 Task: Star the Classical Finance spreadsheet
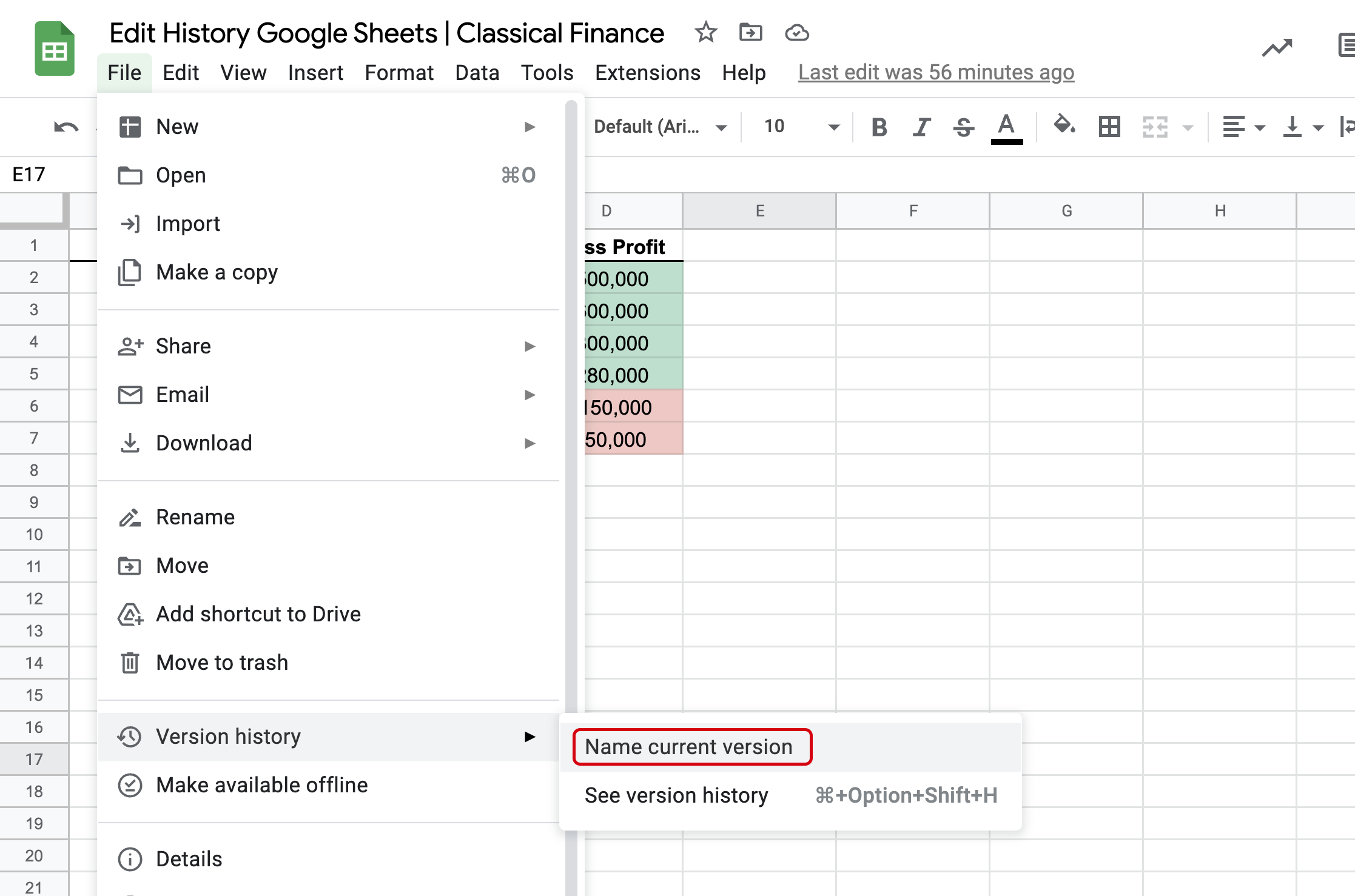705,33
